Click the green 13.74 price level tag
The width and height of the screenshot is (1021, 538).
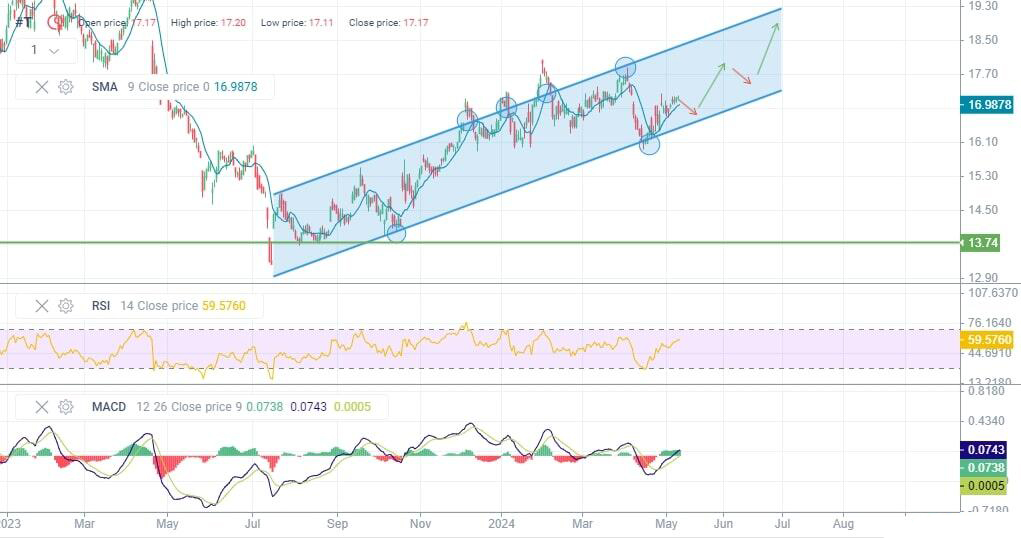pyautogui.click(x=981, y=243)
